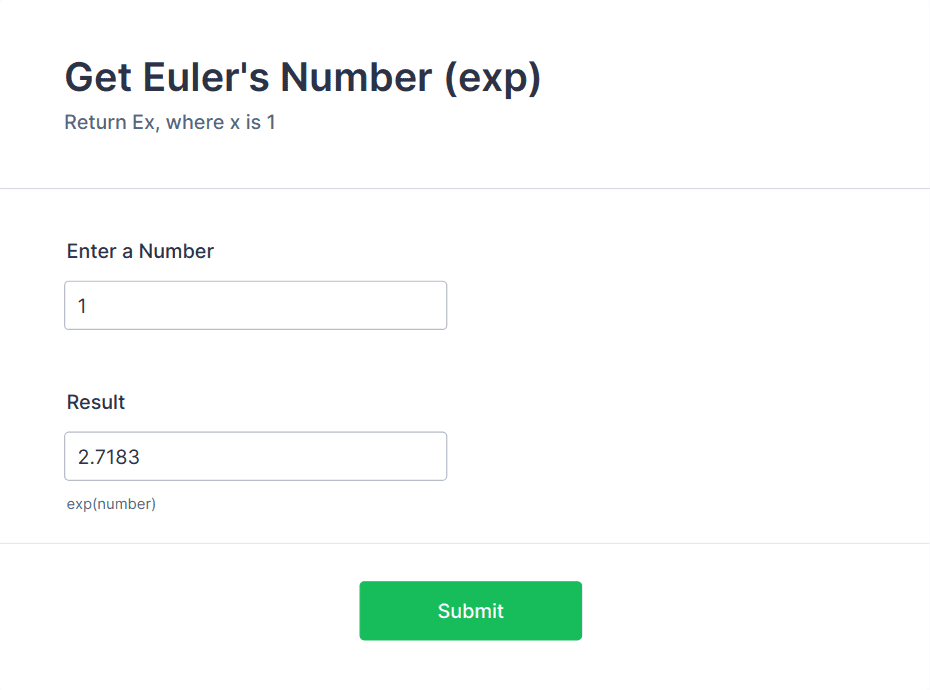The height and width of the screenshot is (690, 930).
Task: Select the value 1 in the input
Action: [83, 305]
